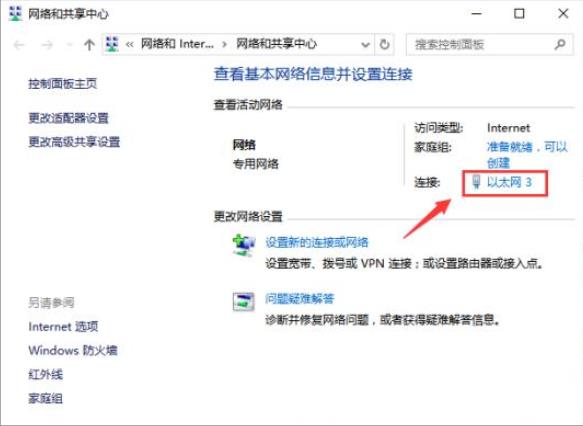Close the 网络和共享中心 window

pyautogui.click(x=563, y=14)
